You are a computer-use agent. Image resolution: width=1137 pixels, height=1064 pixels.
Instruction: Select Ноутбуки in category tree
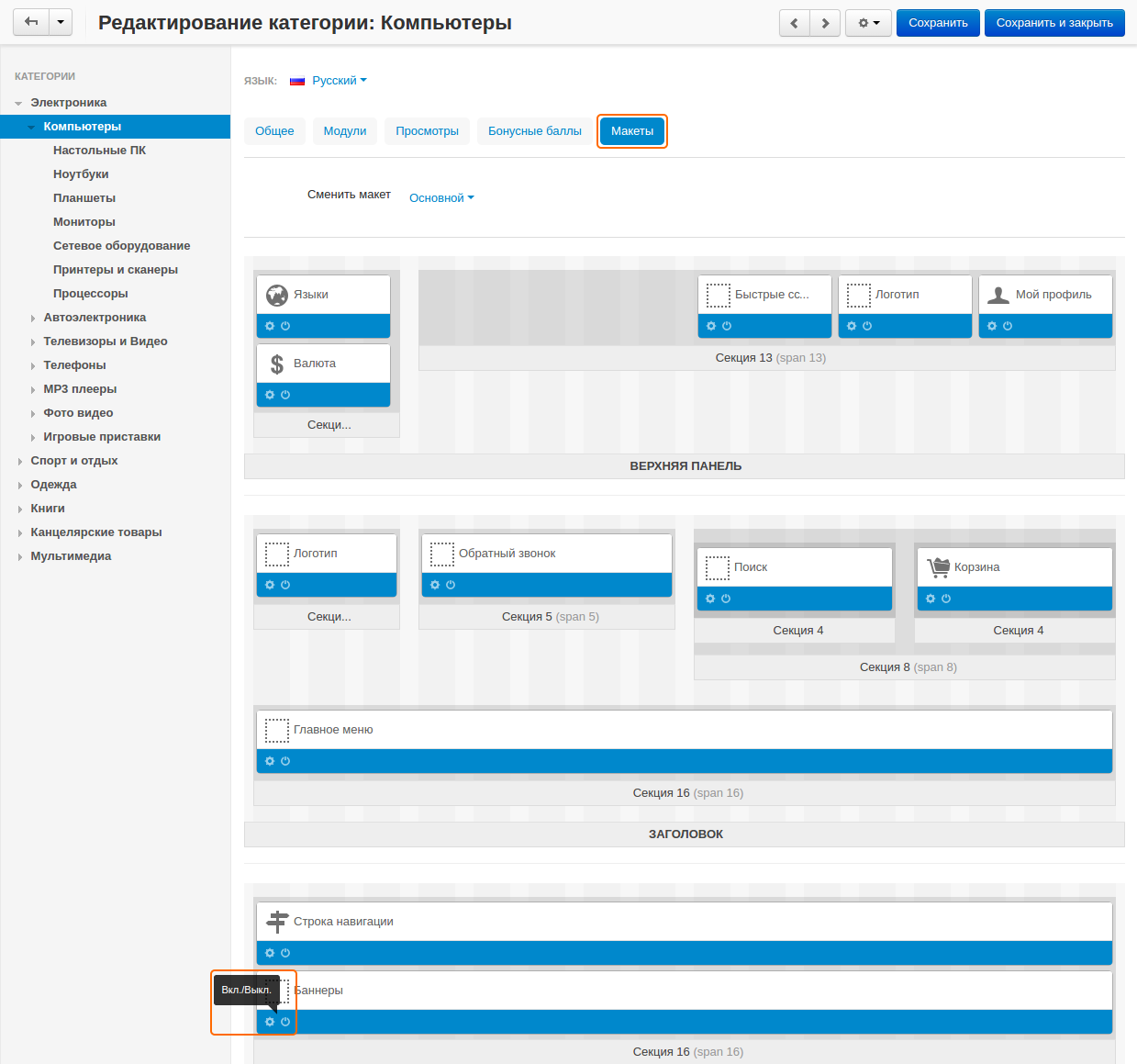[x=81, y=174]
